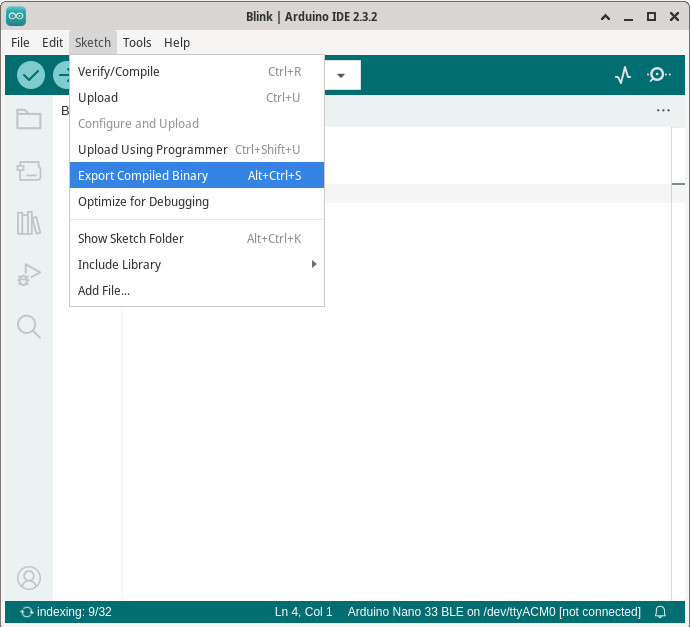Toggle Optimize for Debugging
Screen dimensions: 690x627
[x=197, y=202]
